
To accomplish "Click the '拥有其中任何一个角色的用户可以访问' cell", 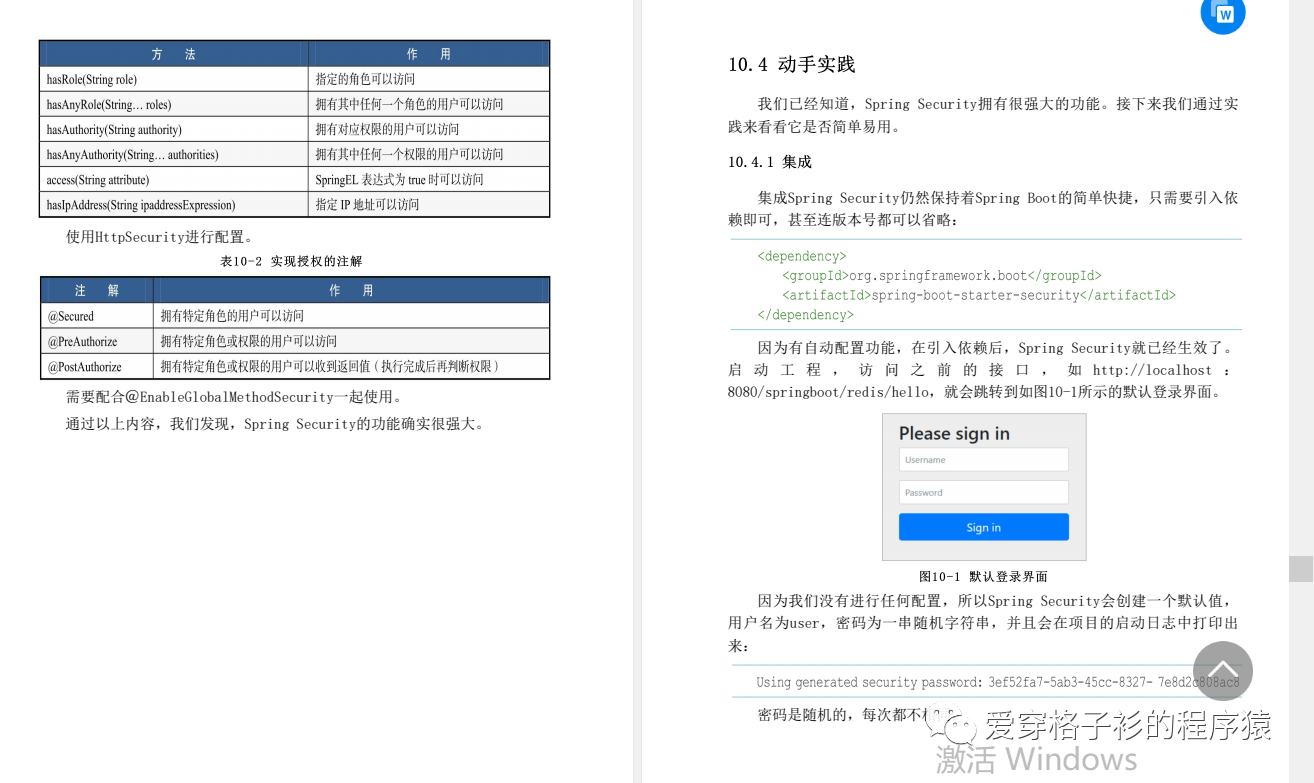I will click(x=429, y=104).
